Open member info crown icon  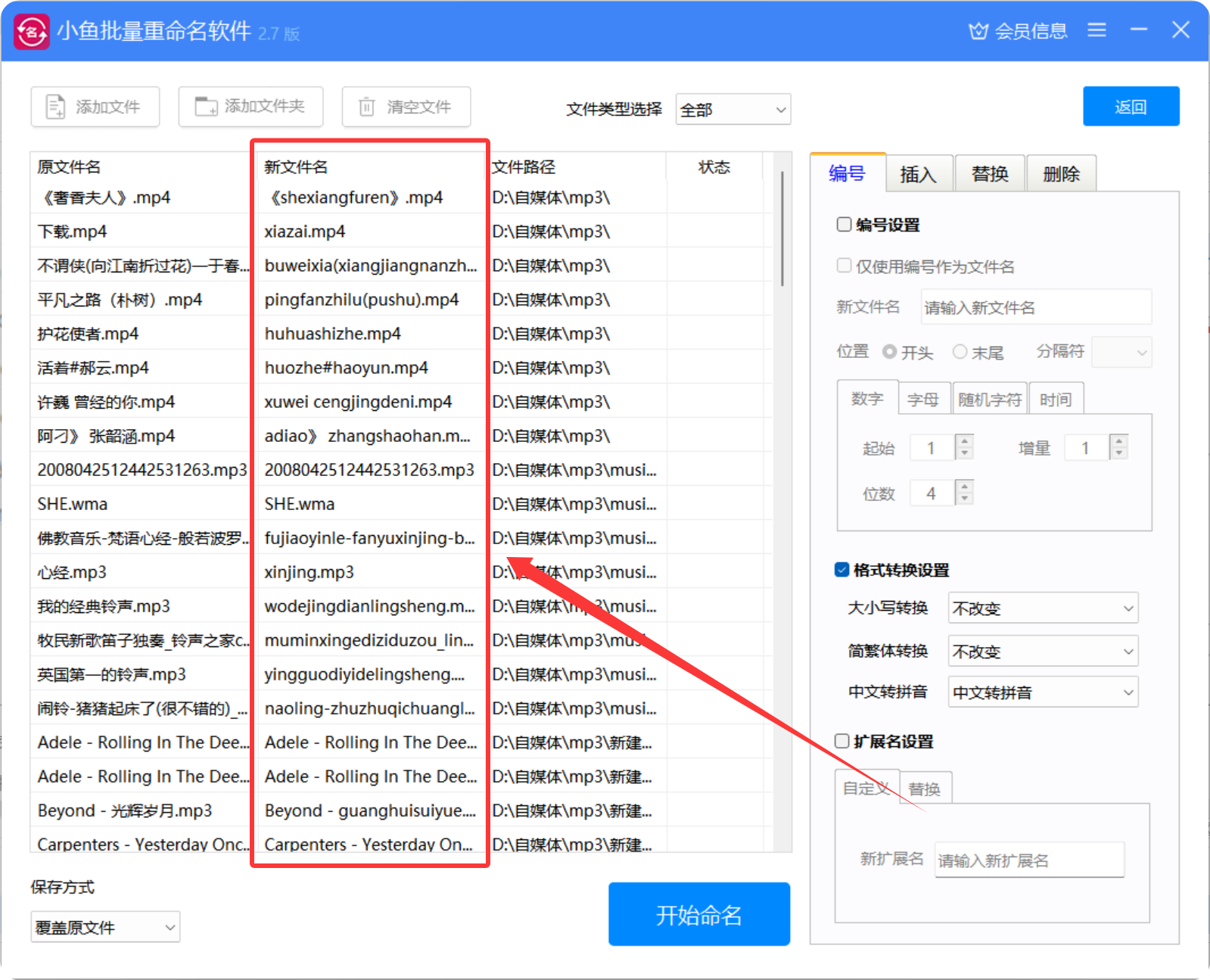[x=978, y=31]
